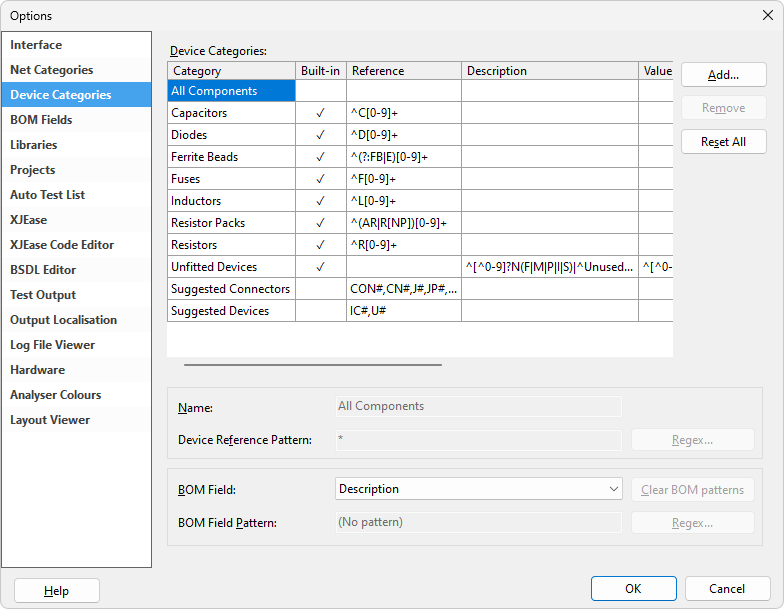Image resolution: width=784 pixels, height=609 pixels.
Task: Click the Add... button
Action: [723, 75]
